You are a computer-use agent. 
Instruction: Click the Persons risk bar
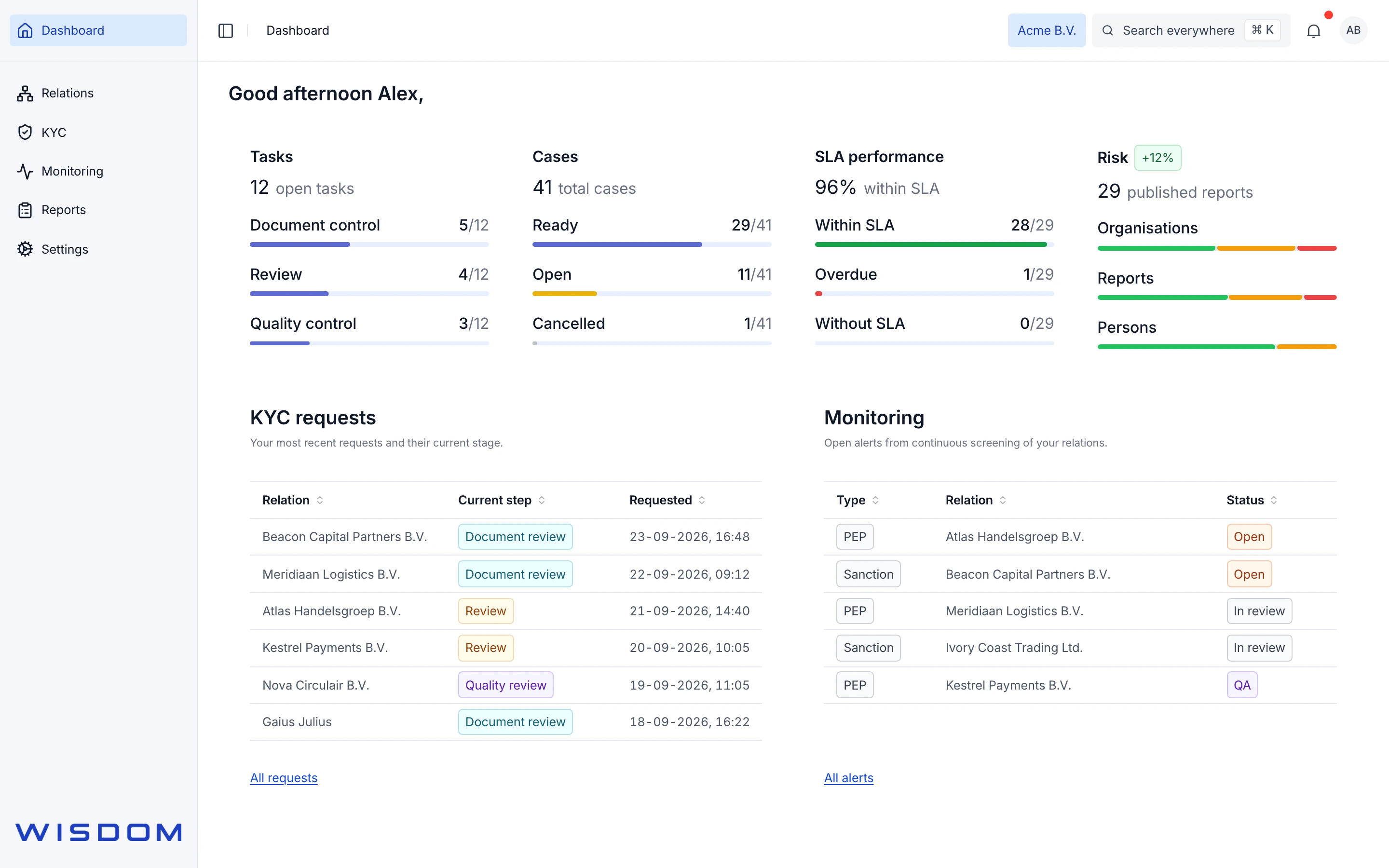[x=1217, y=347]
